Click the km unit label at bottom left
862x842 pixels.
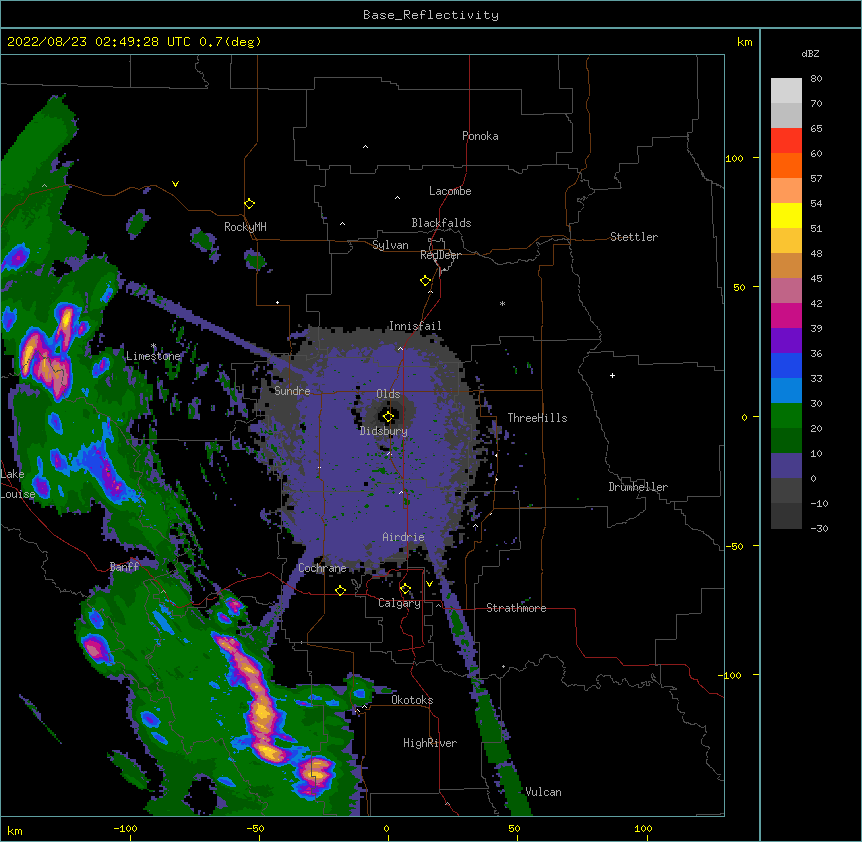click(15, 831)
